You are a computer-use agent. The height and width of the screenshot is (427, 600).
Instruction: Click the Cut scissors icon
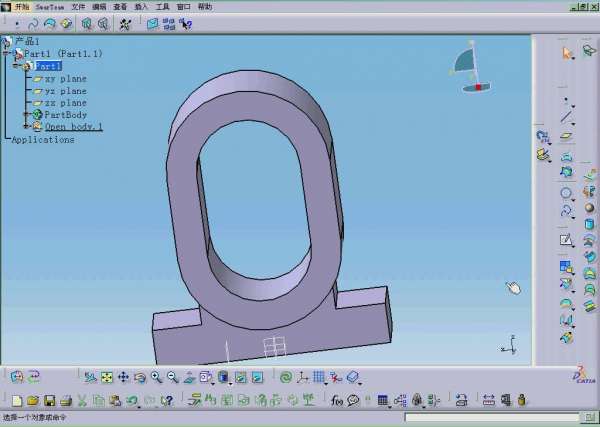(82, 400)
